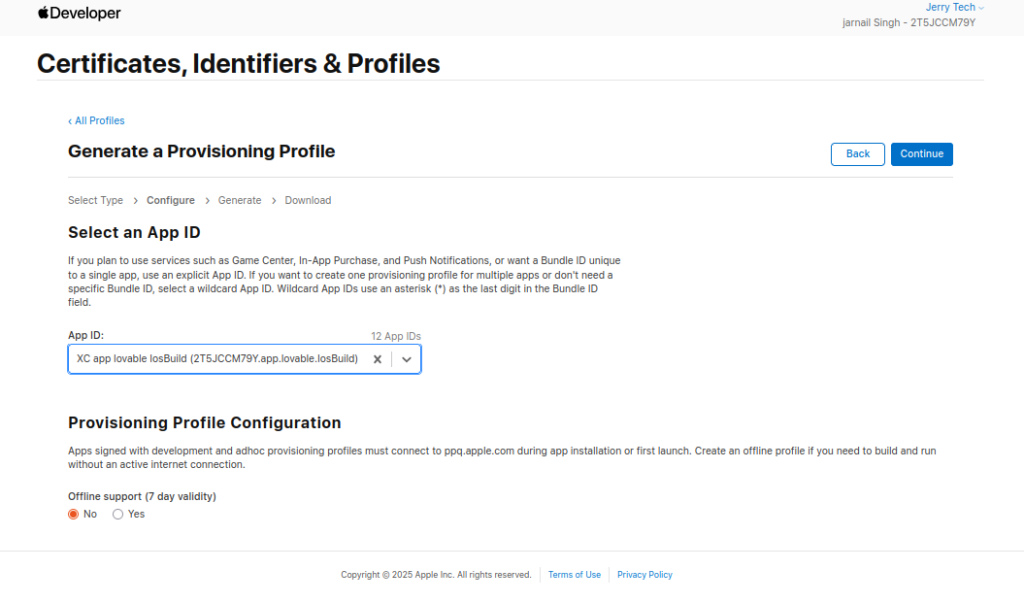Click the Select Type breadcrumb step
Screen dimensions: 1024x603
(x=95, y=201)
